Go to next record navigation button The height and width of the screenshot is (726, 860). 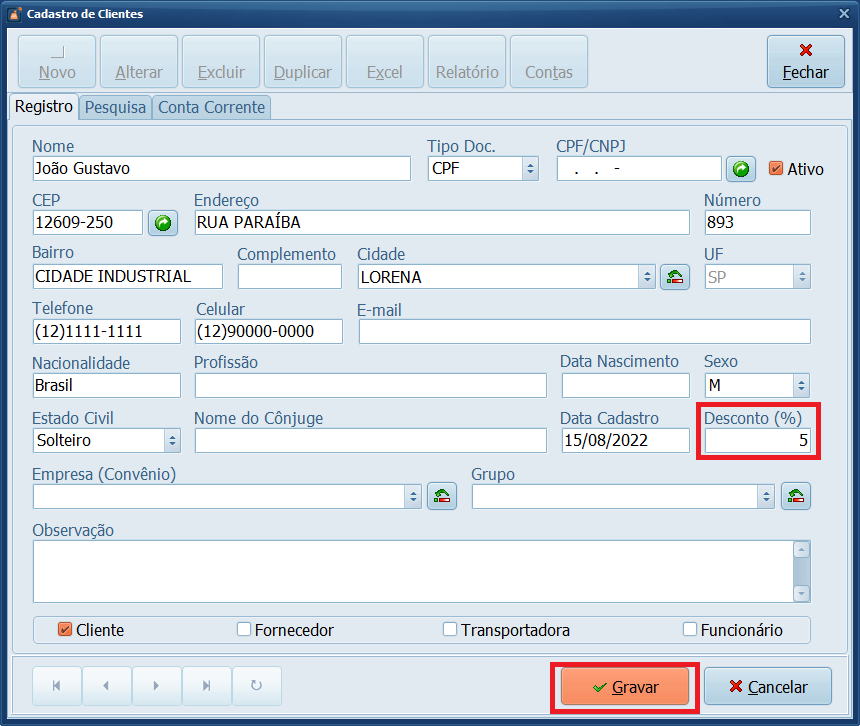[x=156, y=685]
